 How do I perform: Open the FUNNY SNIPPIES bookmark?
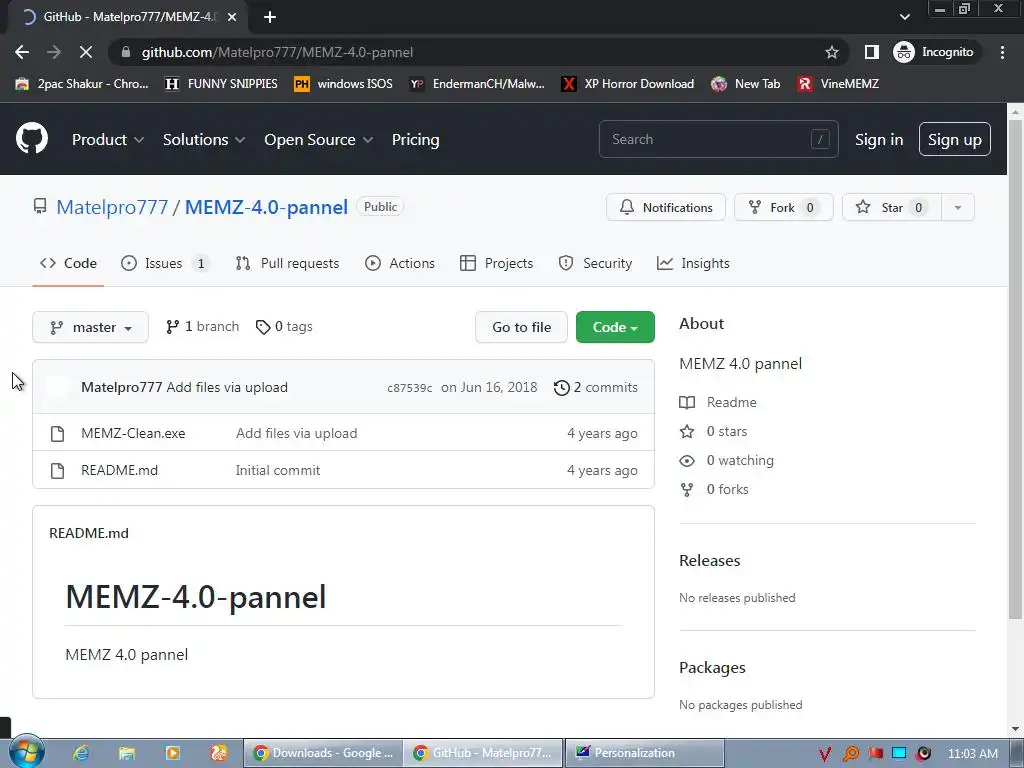click(x=221, y=84)
